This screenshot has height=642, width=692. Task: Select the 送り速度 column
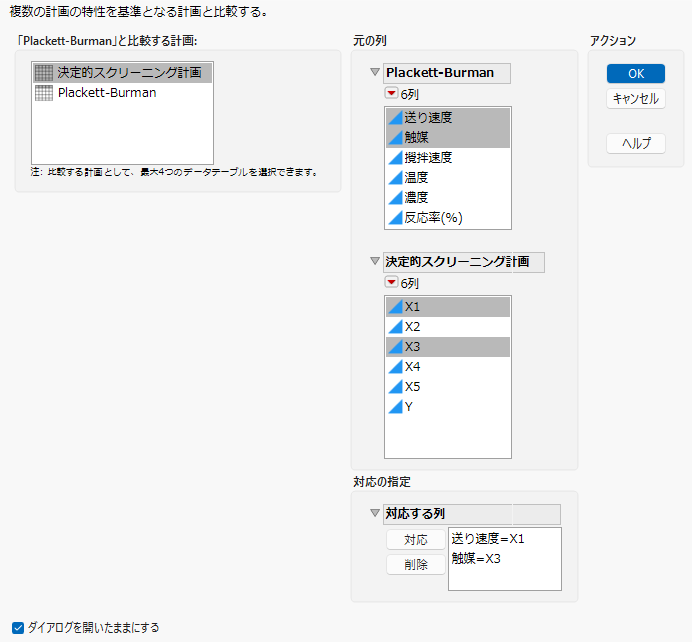point(448,118)
